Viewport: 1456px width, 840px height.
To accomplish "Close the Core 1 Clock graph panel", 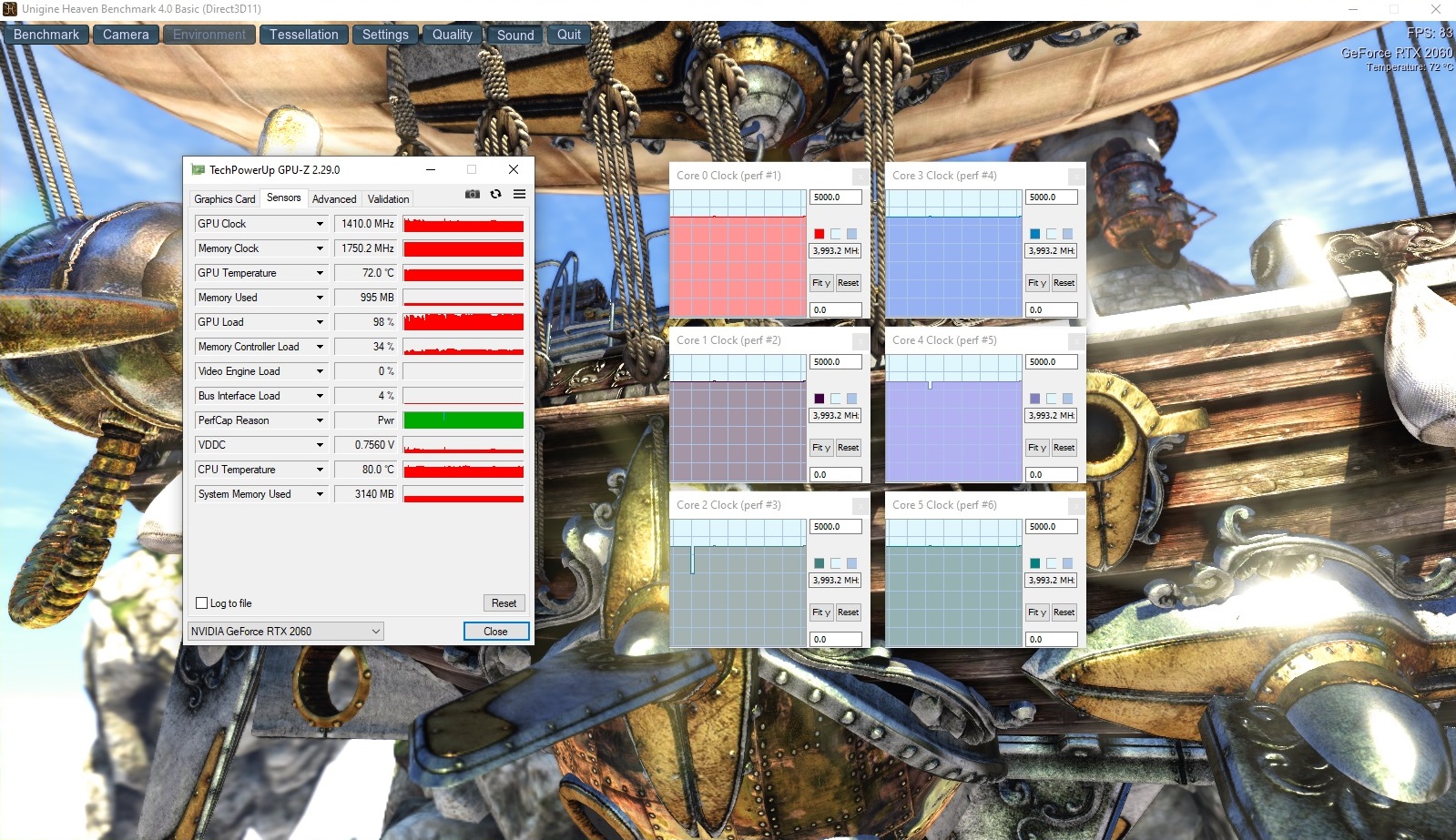I will click(x=860, y=340).
